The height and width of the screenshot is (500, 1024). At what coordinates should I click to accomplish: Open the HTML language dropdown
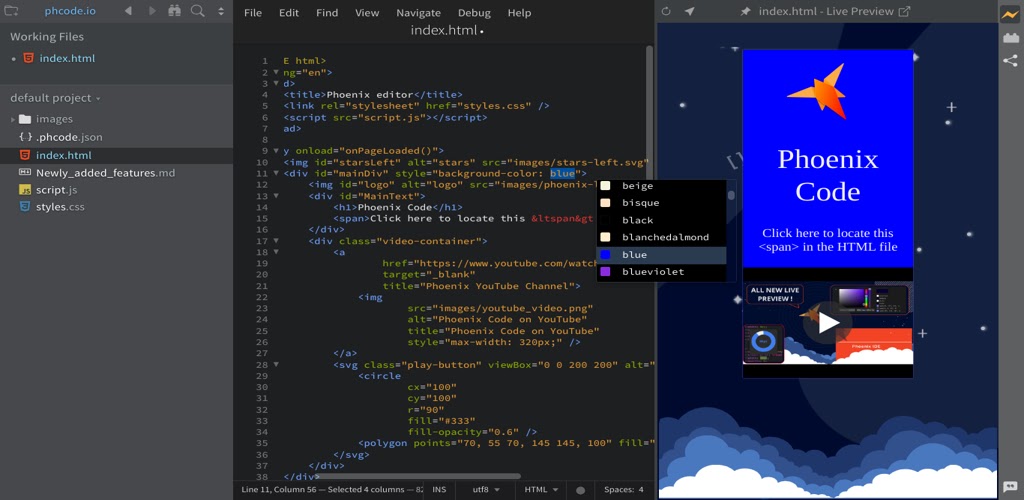(x=542, y=490)
